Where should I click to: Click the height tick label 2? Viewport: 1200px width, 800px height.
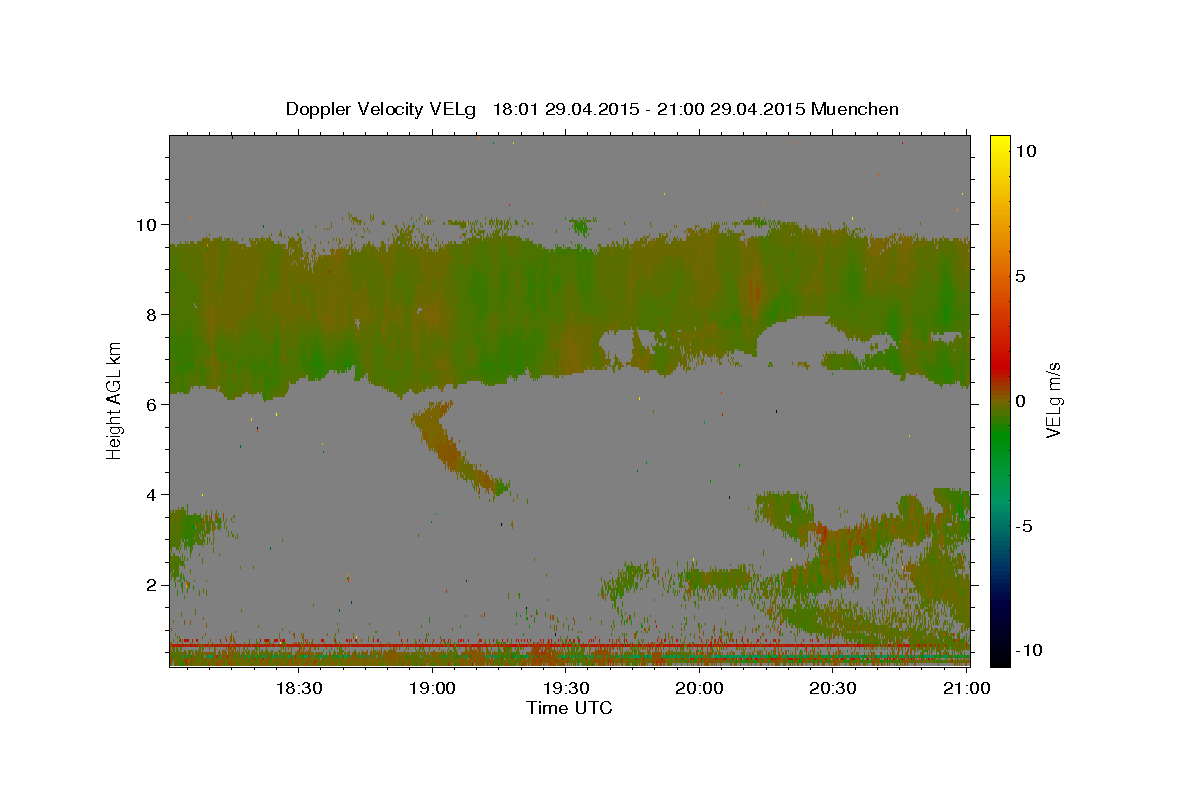pyautogui.click(x=153, y=584)
